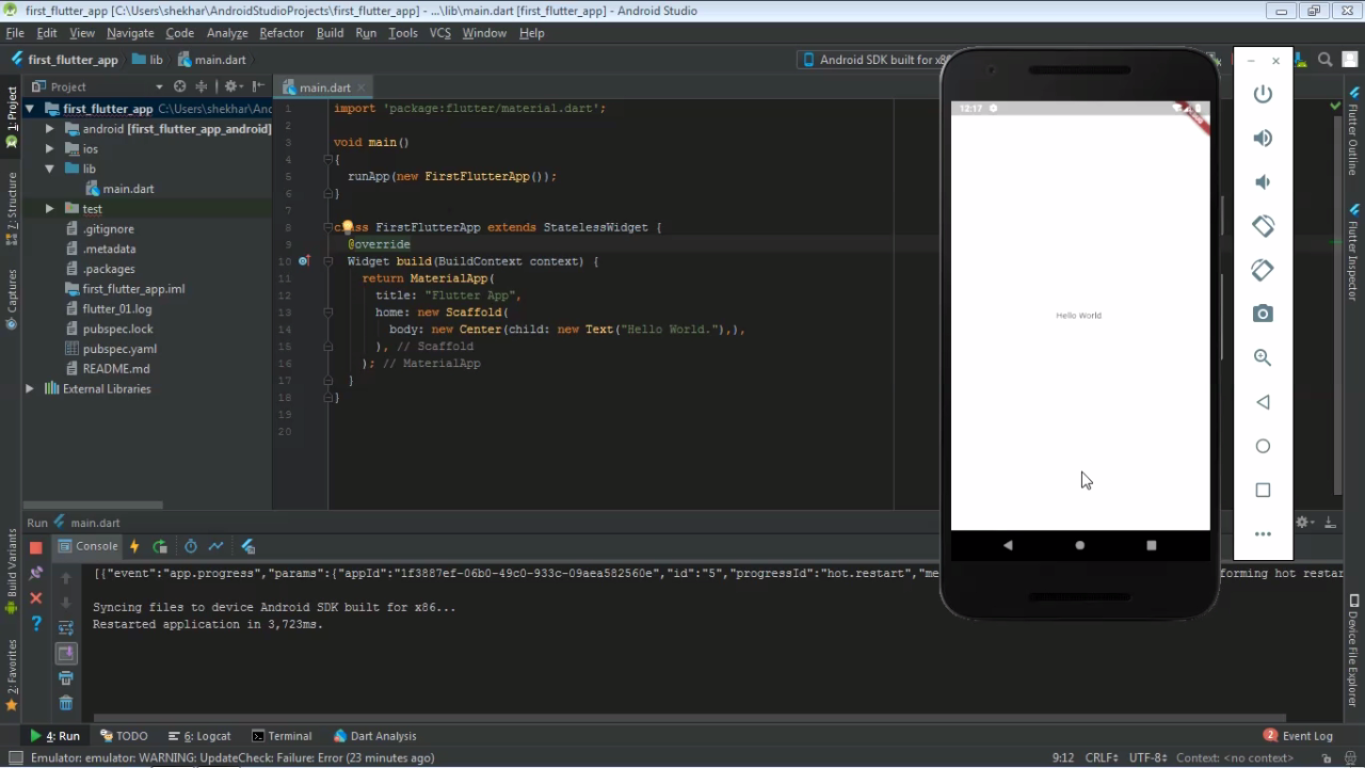Open the Refactor menu

281,33
